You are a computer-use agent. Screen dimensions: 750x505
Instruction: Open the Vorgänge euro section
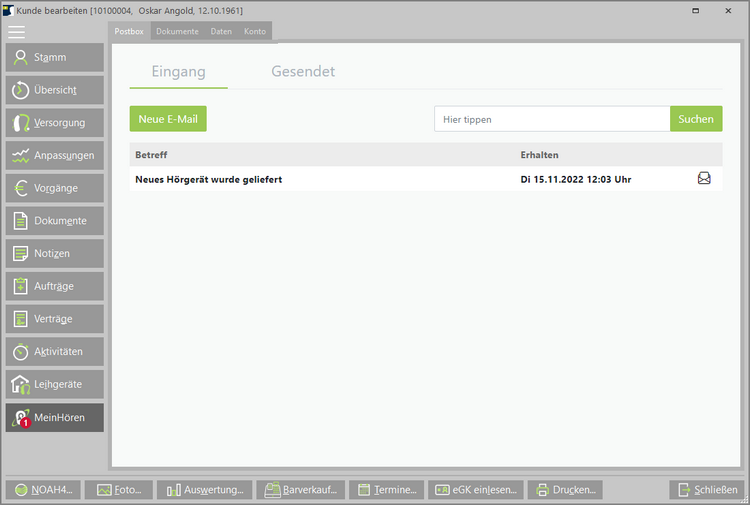click(54, 188)
